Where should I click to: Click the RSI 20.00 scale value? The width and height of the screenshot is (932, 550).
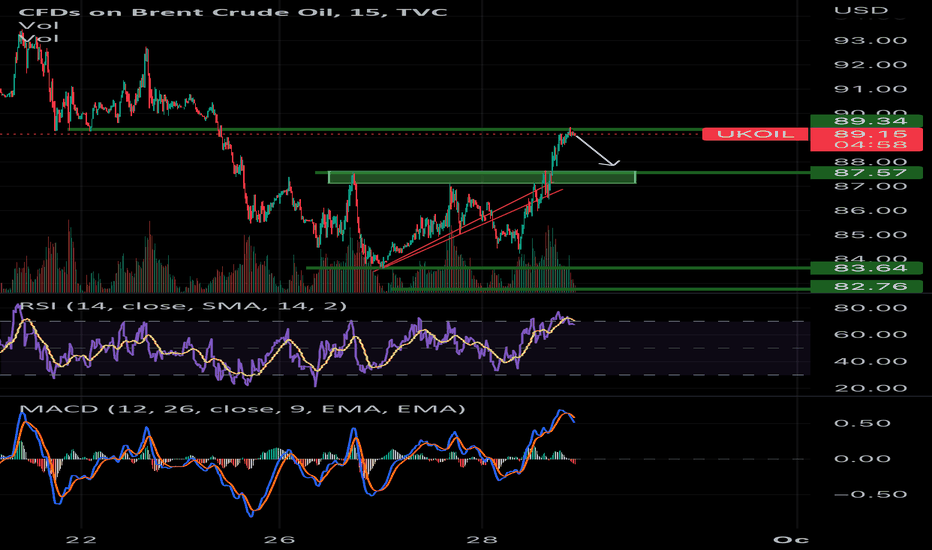tap(871, 388)
